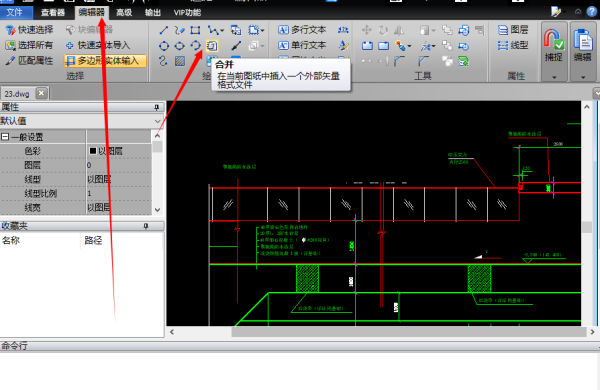Click the fillet corner tool icon
The image size is (600, 390).
399,61
